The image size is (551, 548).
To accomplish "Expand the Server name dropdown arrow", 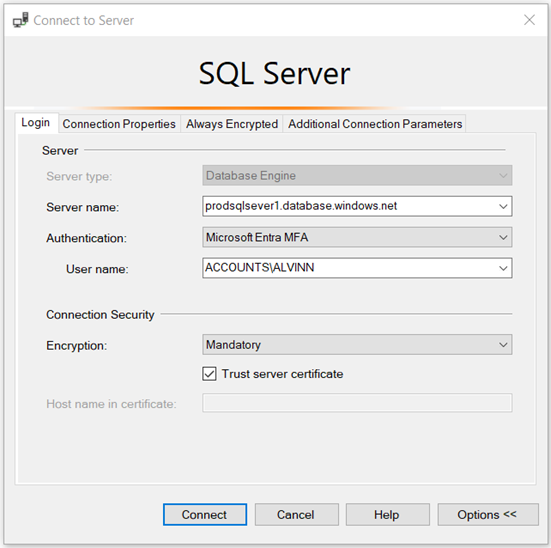I will click(x=503, y=206).
